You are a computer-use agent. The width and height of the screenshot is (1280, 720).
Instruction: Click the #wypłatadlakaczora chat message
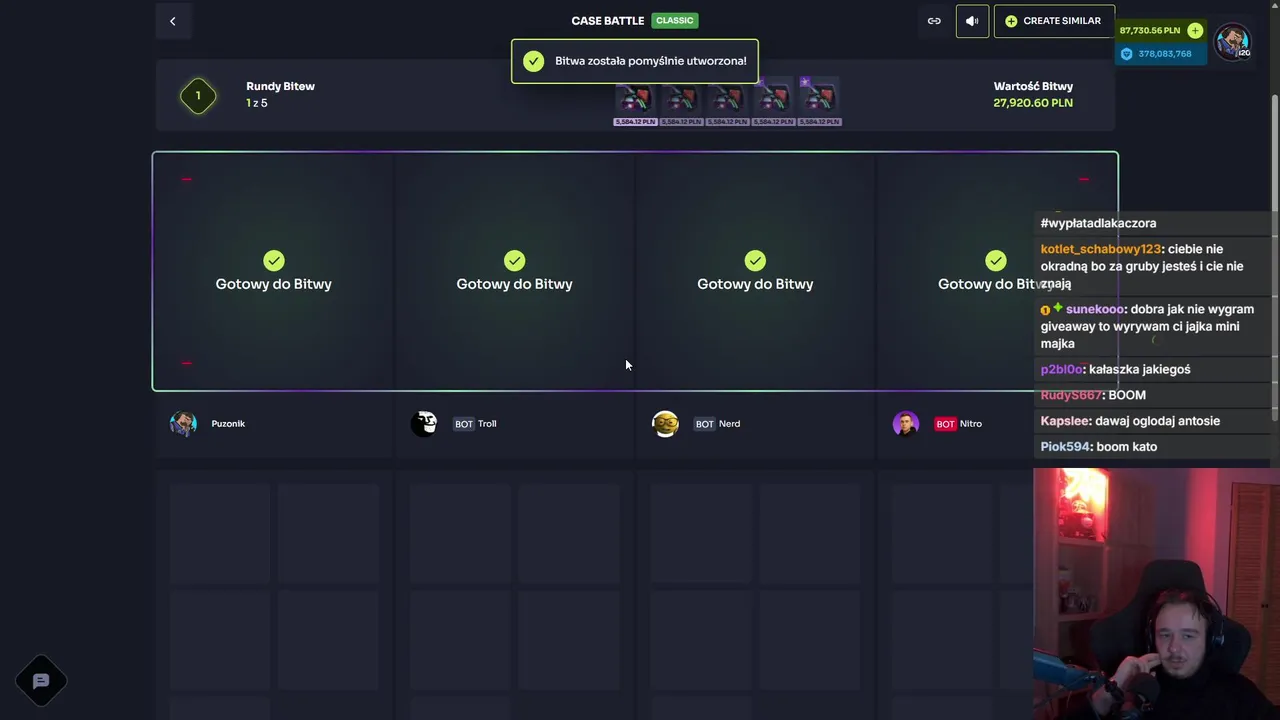coord(1098,223)
